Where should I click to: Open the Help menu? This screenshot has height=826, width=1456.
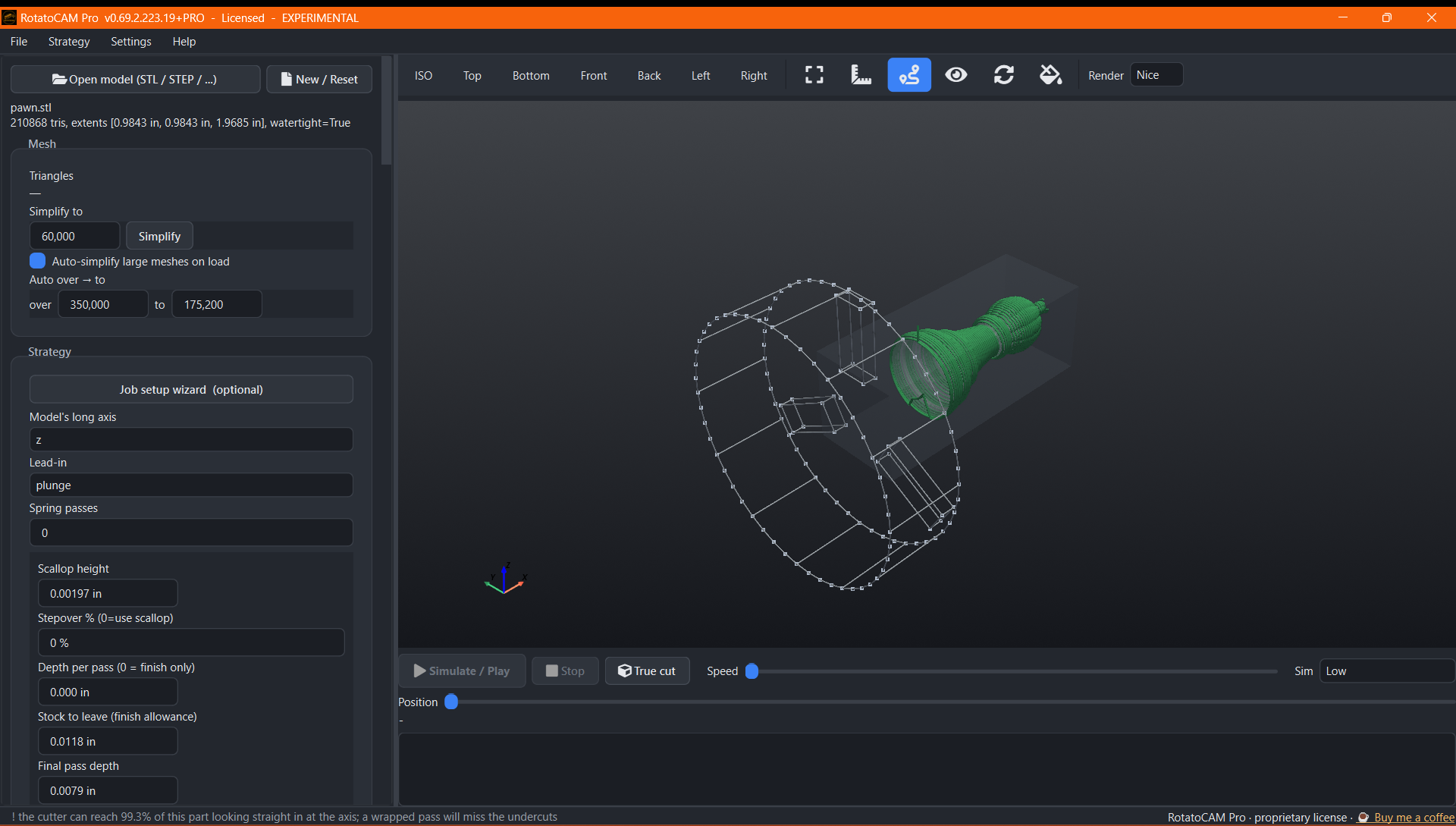click(184, 42)
